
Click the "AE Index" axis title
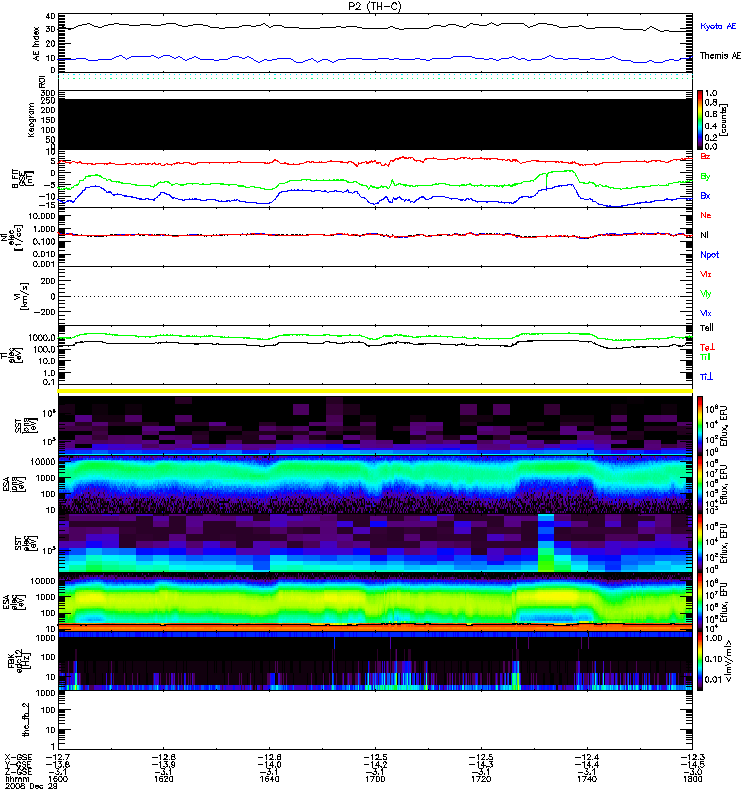37,44
